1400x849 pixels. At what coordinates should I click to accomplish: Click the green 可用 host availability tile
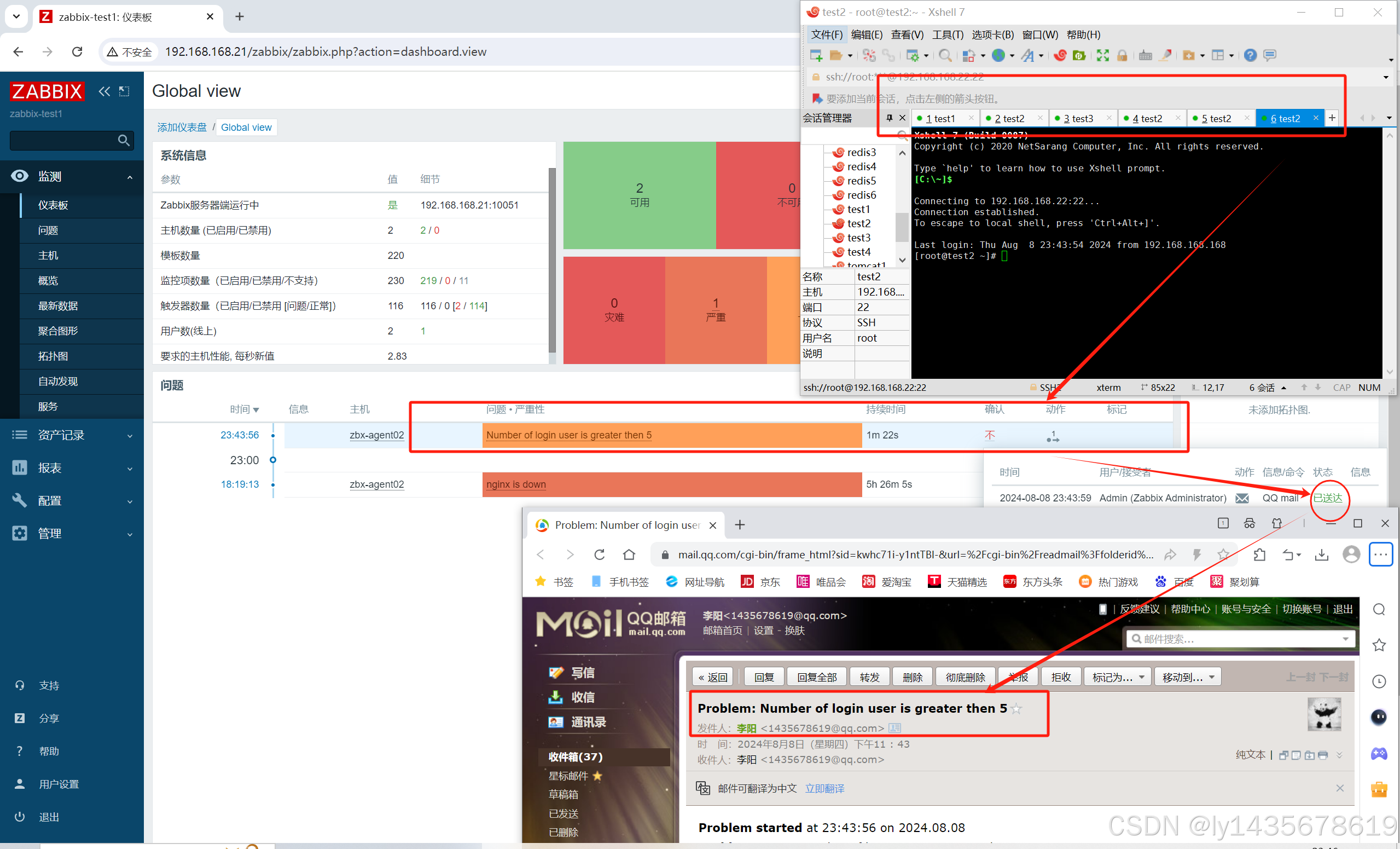pyautogui.click(x=640, y=194)
